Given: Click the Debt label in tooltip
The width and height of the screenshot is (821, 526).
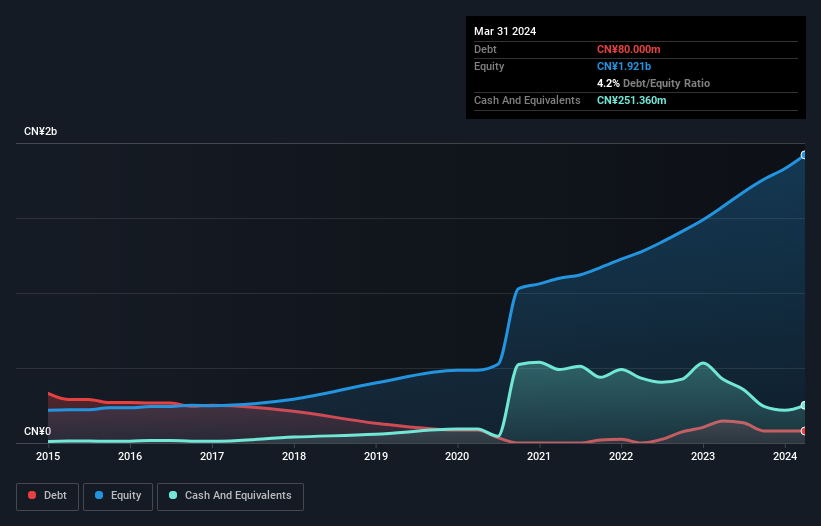Looking at the screenshot, I should [485, 49].
